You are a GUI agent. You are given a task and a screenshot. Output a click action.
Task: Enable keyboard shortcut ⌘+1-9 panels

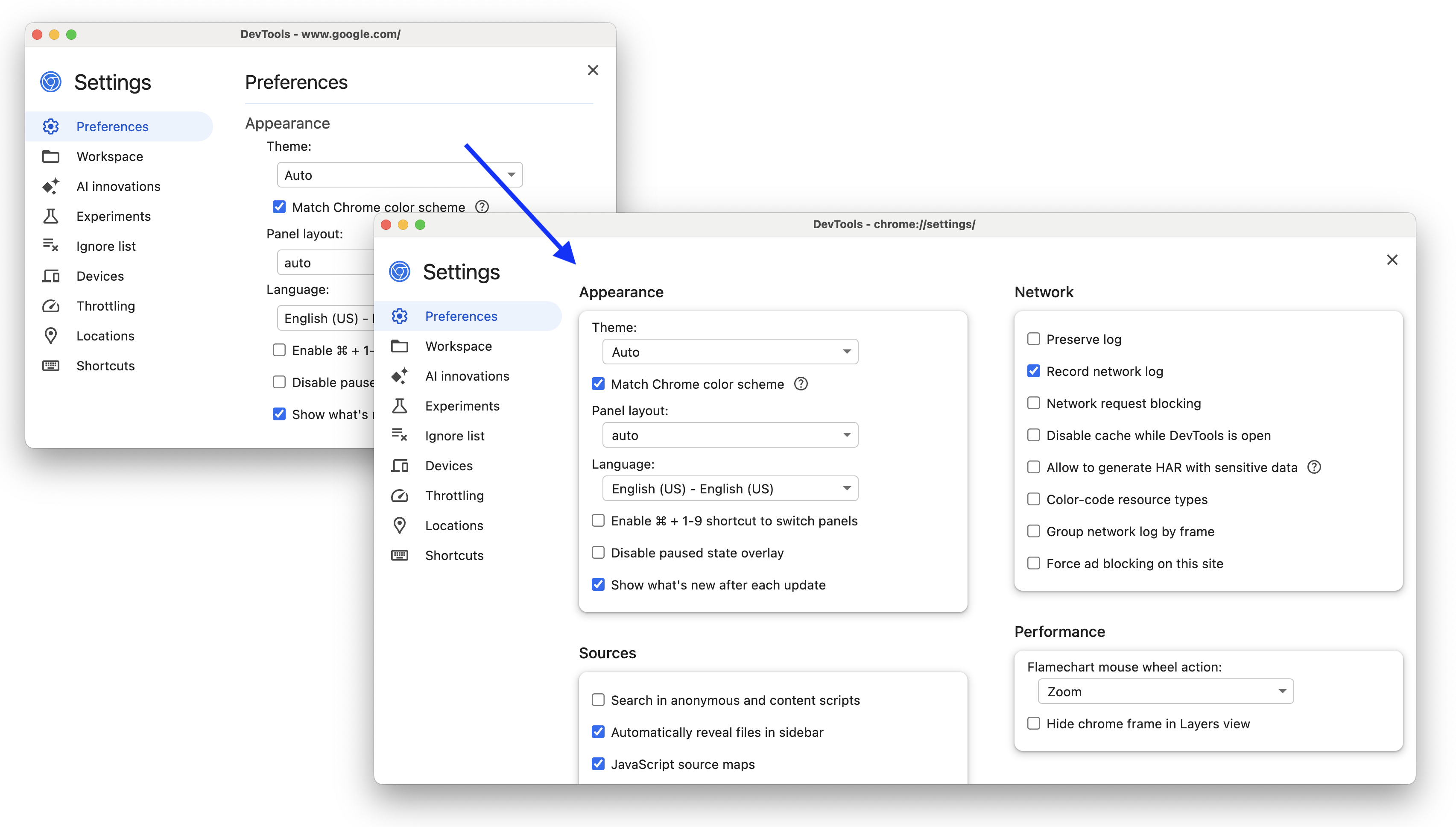597,520
